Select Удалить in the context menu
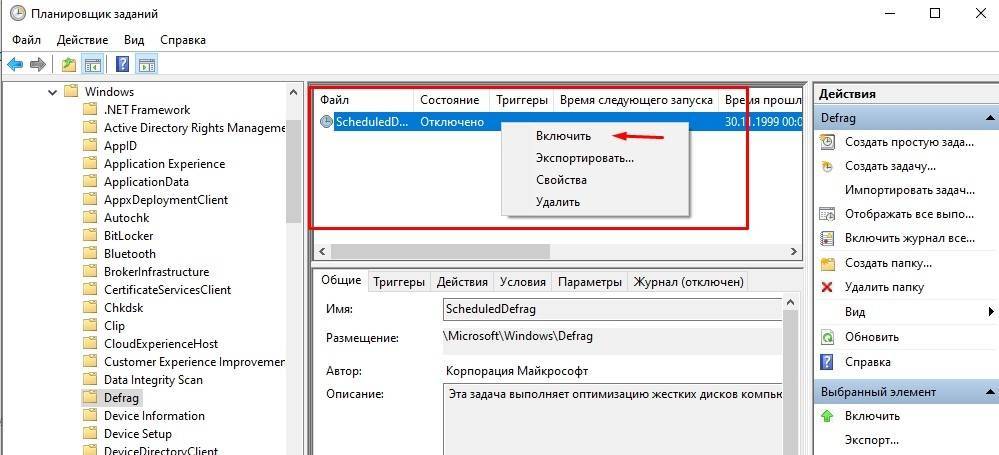This screenshot has width=999, height=455. click(557, 202)
